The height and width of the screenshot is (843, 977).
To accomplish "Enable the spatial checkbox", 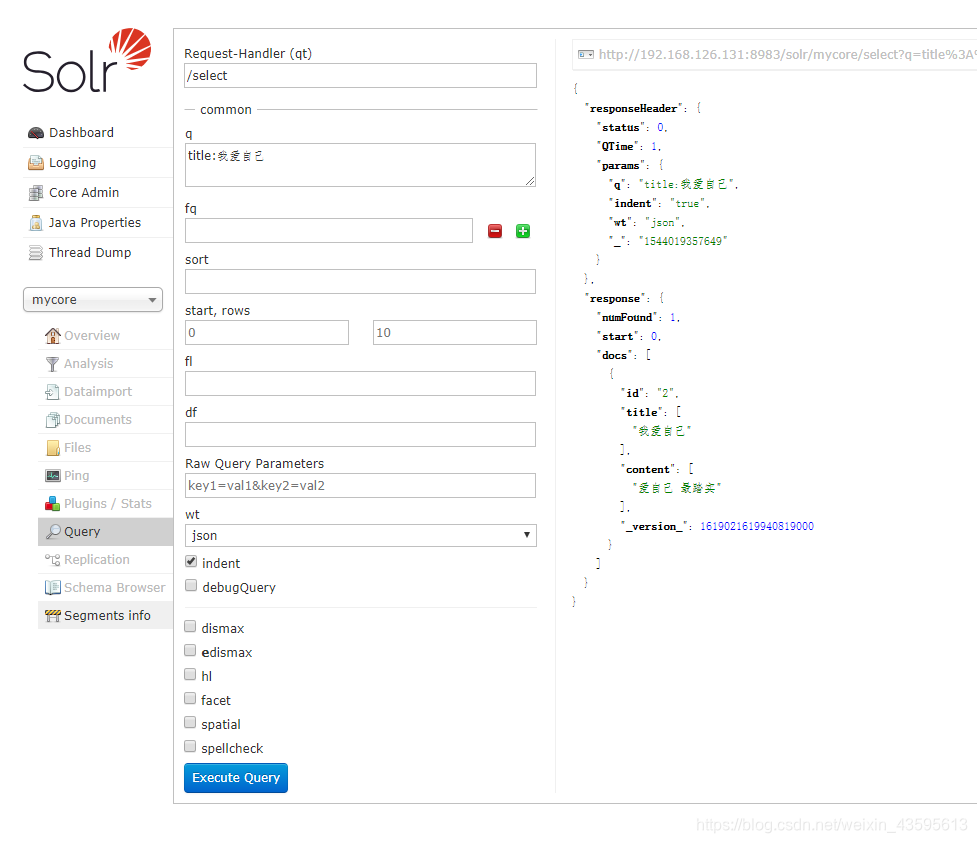I will [x=190, y=722].
